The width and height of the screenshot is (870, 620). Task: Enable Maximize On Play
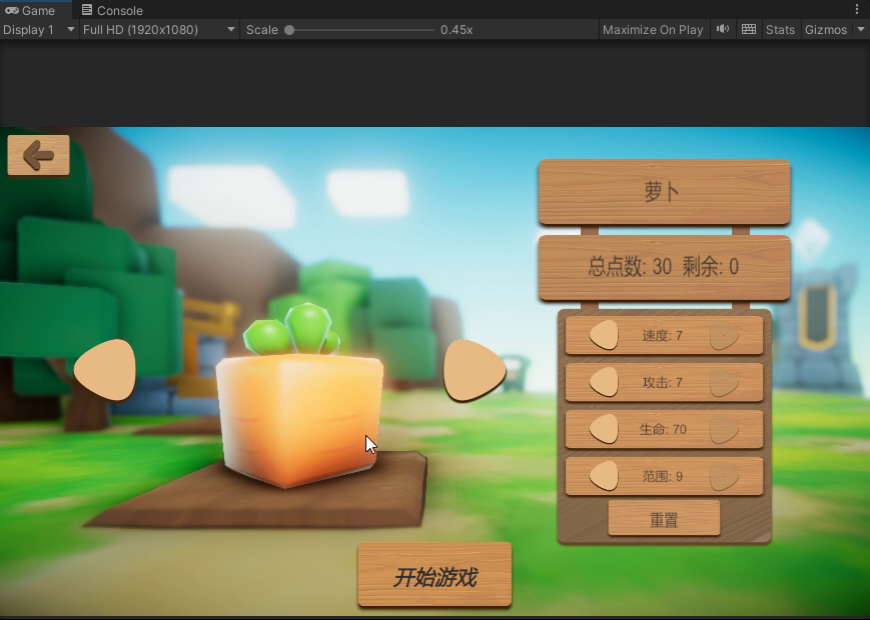pyautogui.click(x=652, y=29)
